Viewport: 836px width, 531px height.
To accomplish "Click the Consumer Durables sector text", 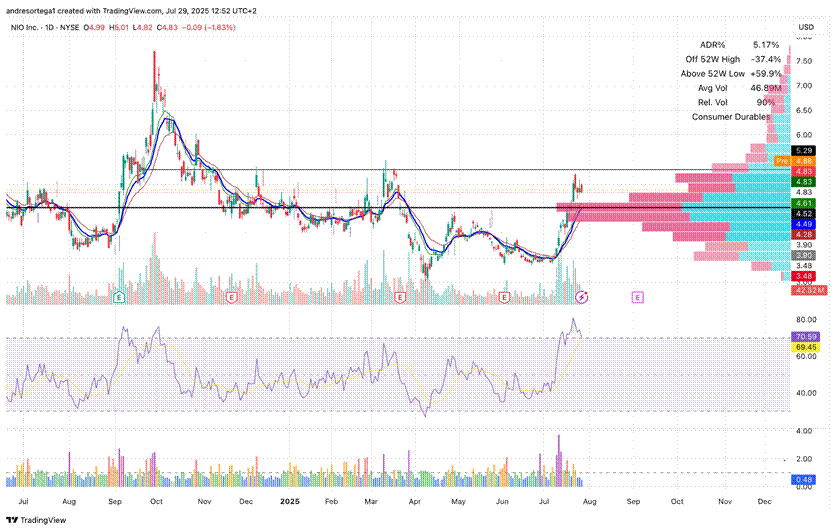I will click(731, 117).
